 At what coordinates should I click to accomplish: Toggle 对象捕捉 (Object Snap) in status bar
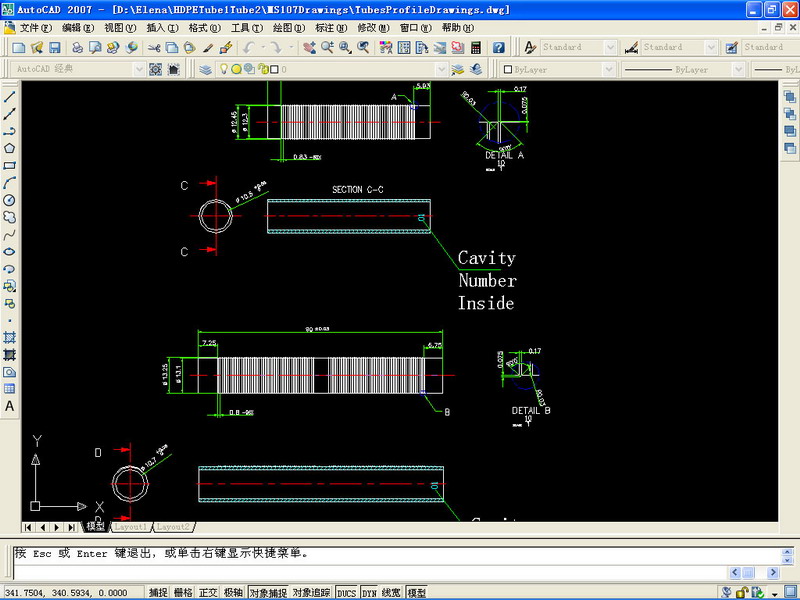(267, 593)
